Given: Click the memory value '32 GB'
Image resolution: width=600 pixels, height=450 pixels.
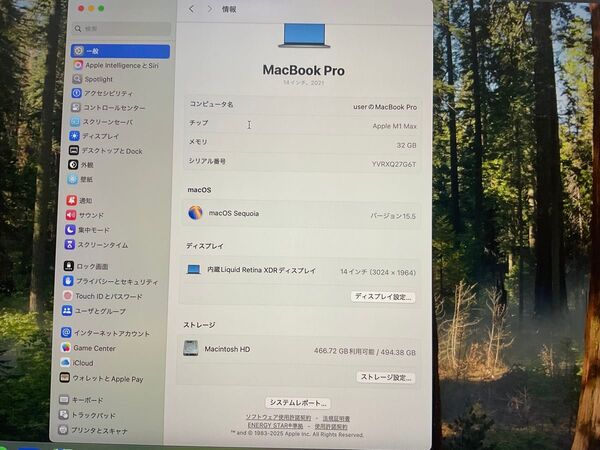Looking at the screenshot, I should [x=406, y=145].
